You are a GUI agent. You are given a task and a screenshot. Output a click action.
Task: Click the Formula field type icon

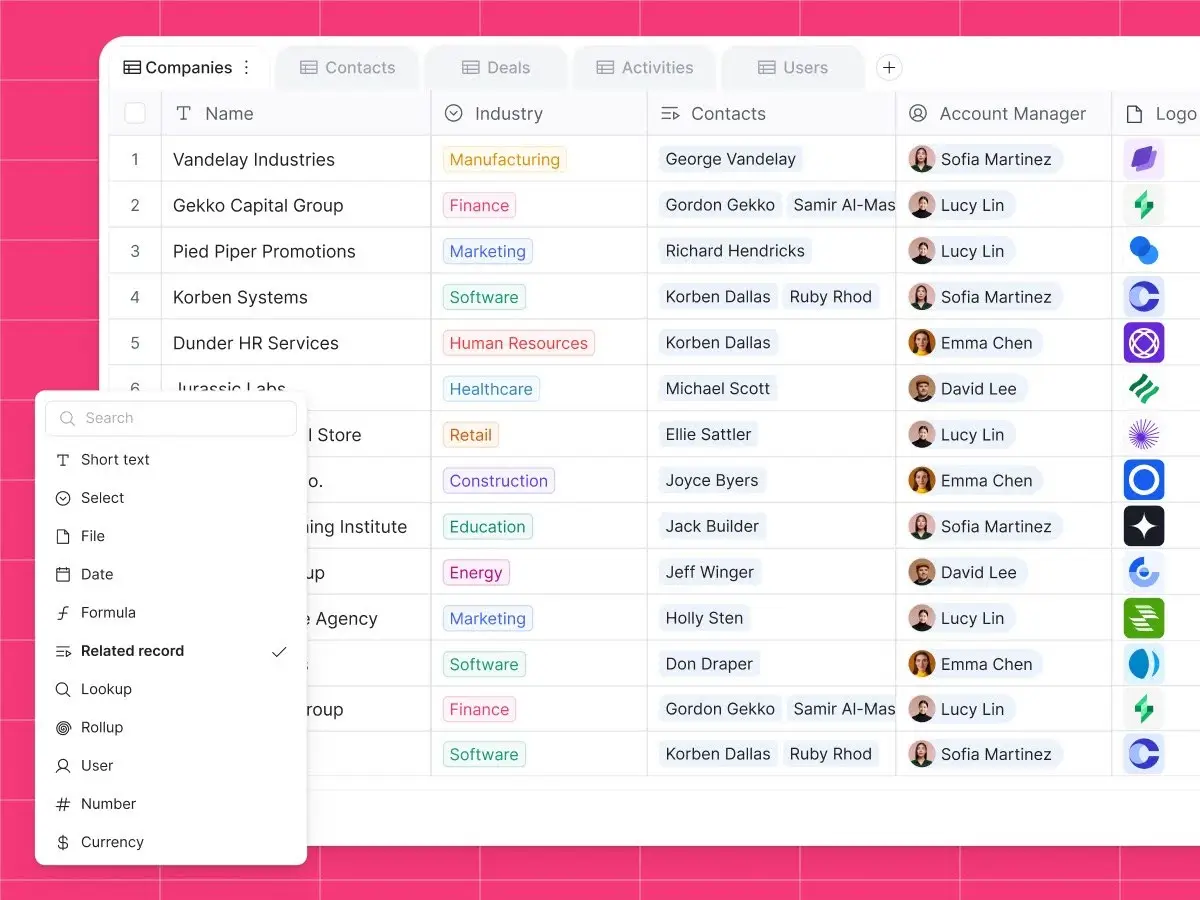click(63, 612)
